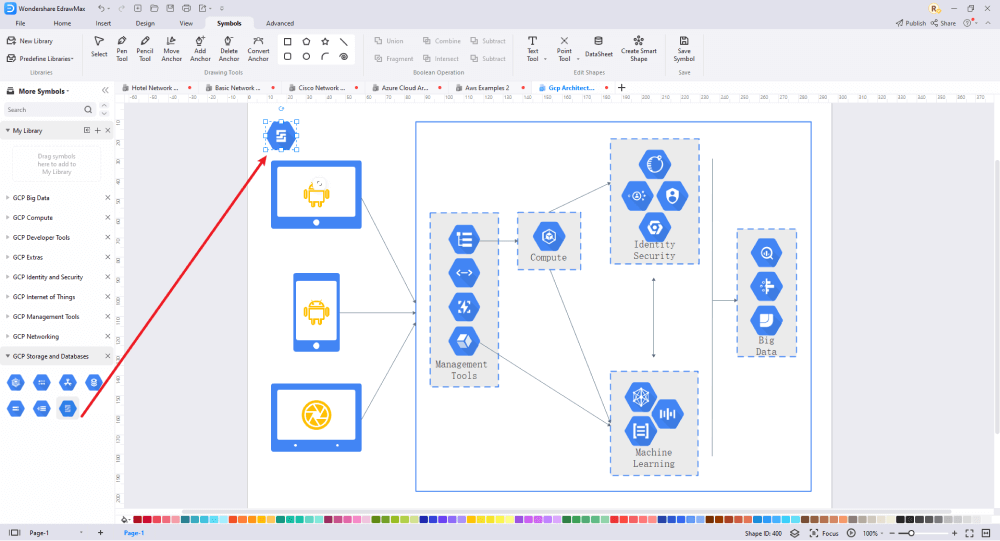Select the pentagon shape tool
Screen dimensions: 1000x541
pyautogui.click(x=306, y=41)
